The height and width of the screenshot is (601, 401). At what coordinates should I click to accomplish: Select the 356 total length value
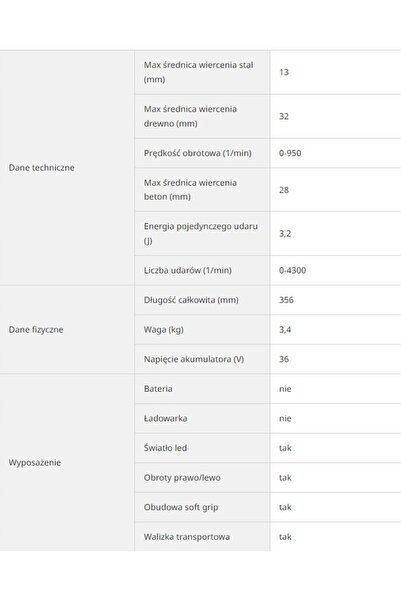point(286,300)
